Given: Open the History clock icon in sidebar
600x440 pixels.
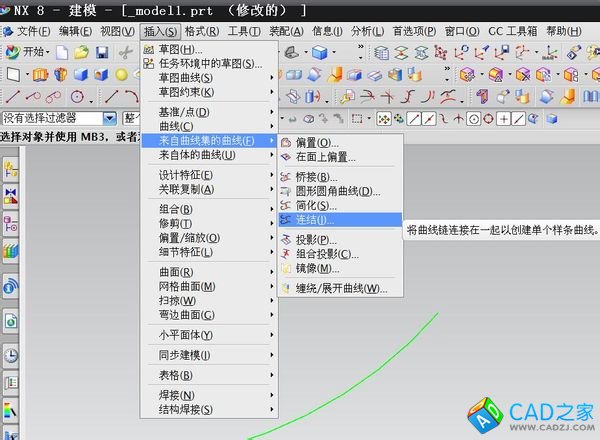Looking at the screenshot, I should click(11, 355).
